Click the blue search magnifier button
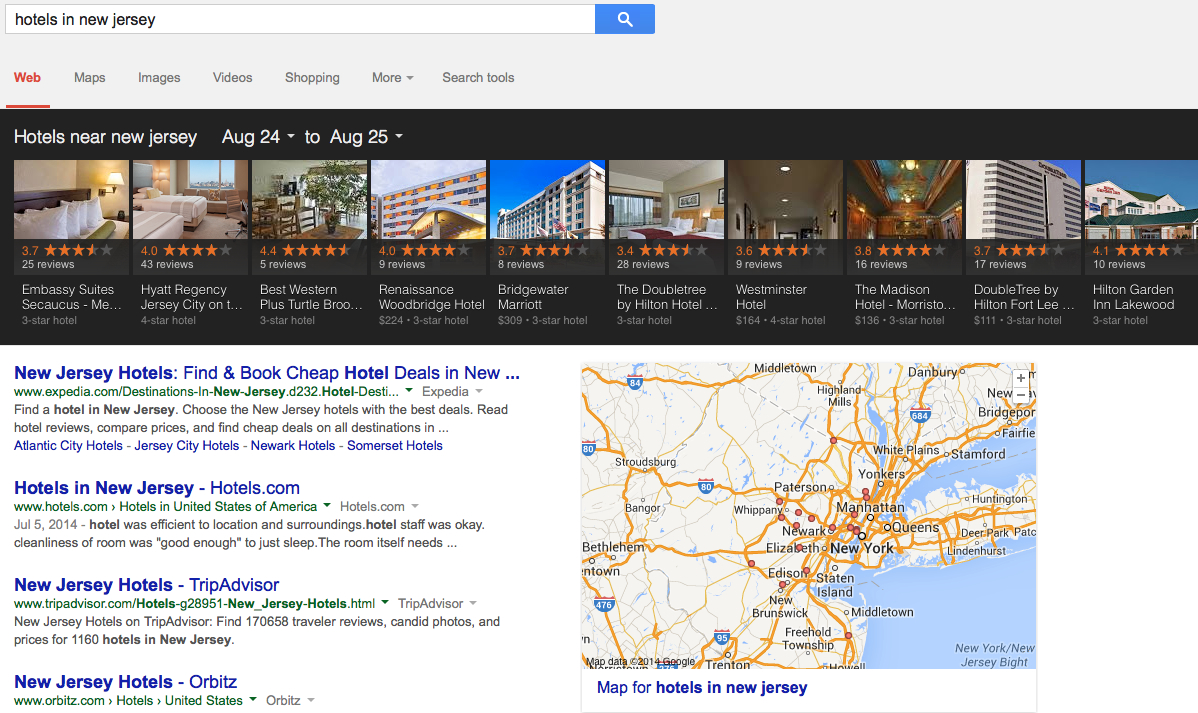The height and width of the screenshot is (713, 1198). [624, 19]
